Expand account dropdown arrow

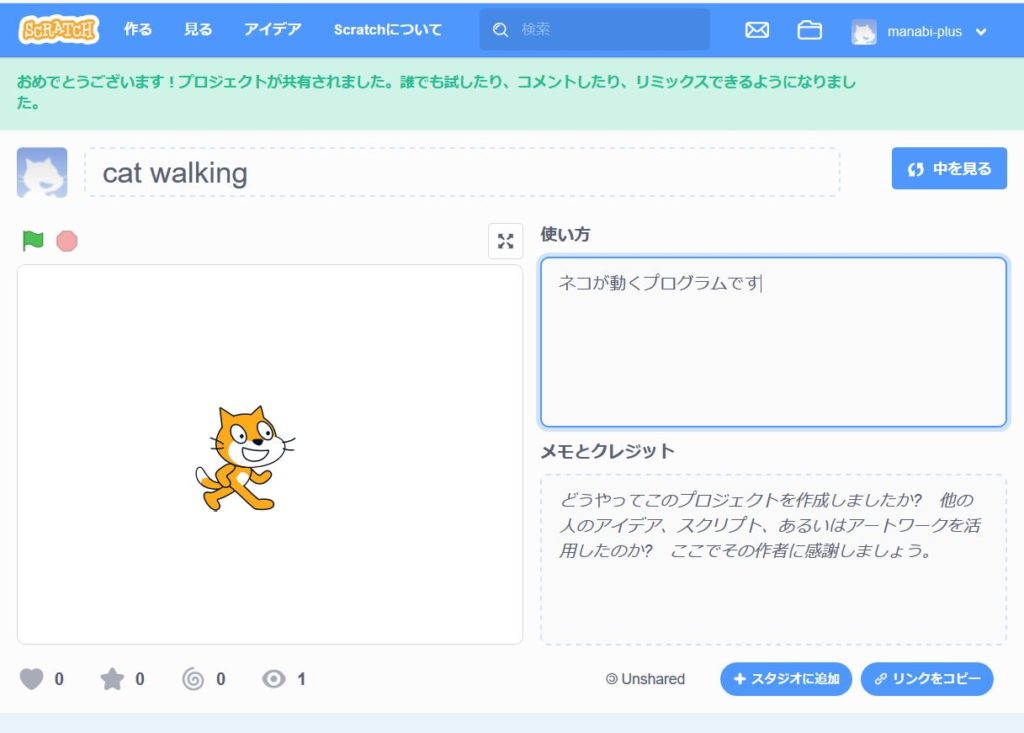(x=980, y=32)
